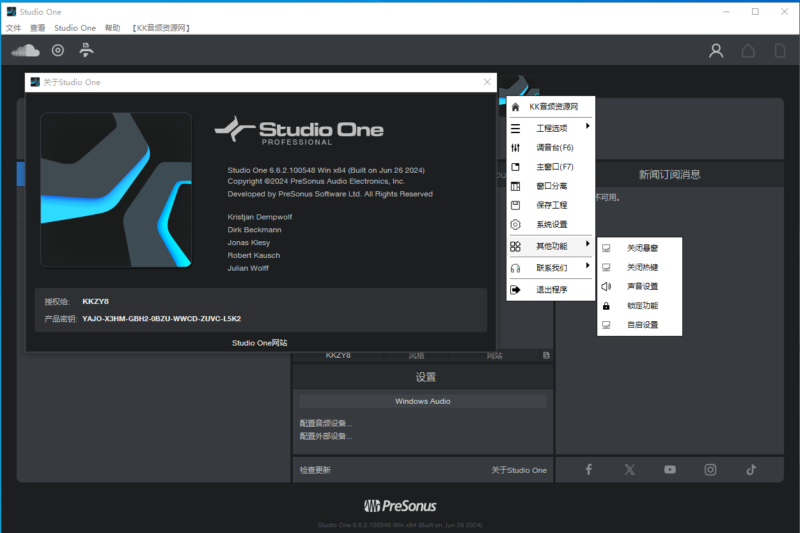Screen dimensions: 800x533
Task: Click the X (Twitter) social icon
Action: pyautogui.click(x=629, y=470)
